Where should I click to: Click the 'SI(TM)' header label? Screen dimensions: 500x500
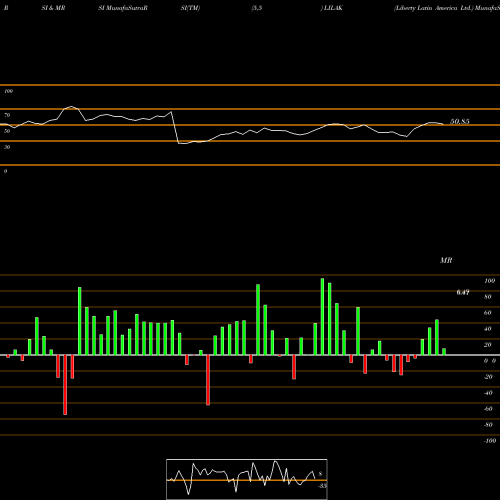coord(190,8)
